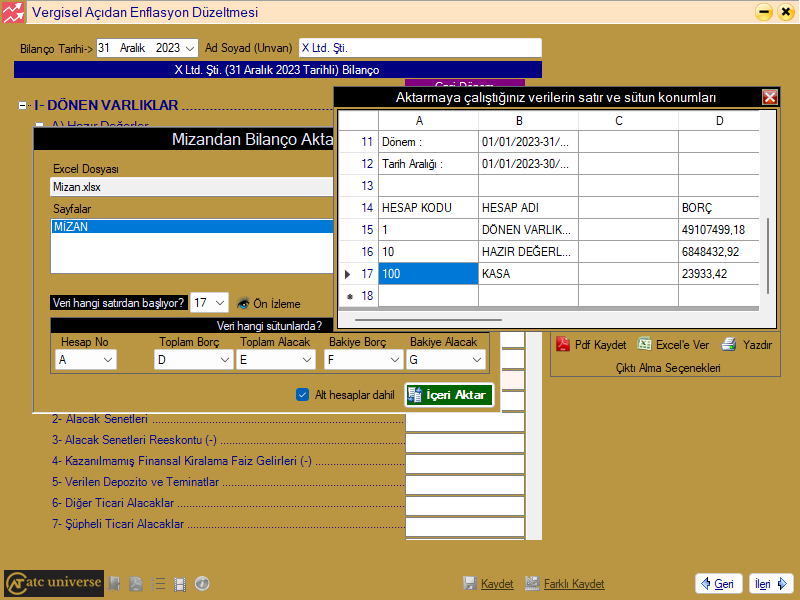Click the horizontal scrollbar of preview grid

(428, 320)
